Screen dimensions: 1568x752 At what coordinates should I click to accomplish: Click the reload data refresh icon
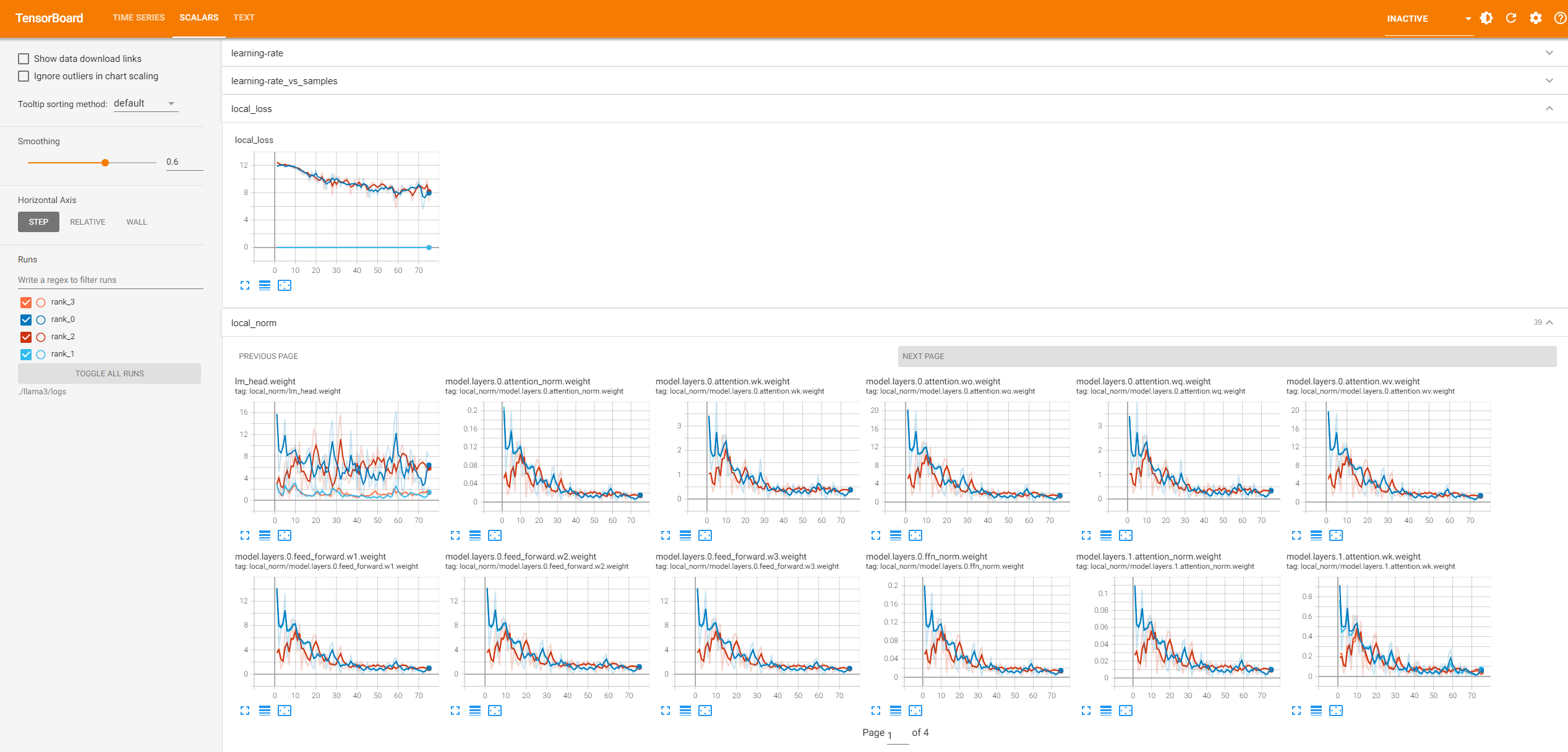pyautogui.click(x=1511, y=18)
